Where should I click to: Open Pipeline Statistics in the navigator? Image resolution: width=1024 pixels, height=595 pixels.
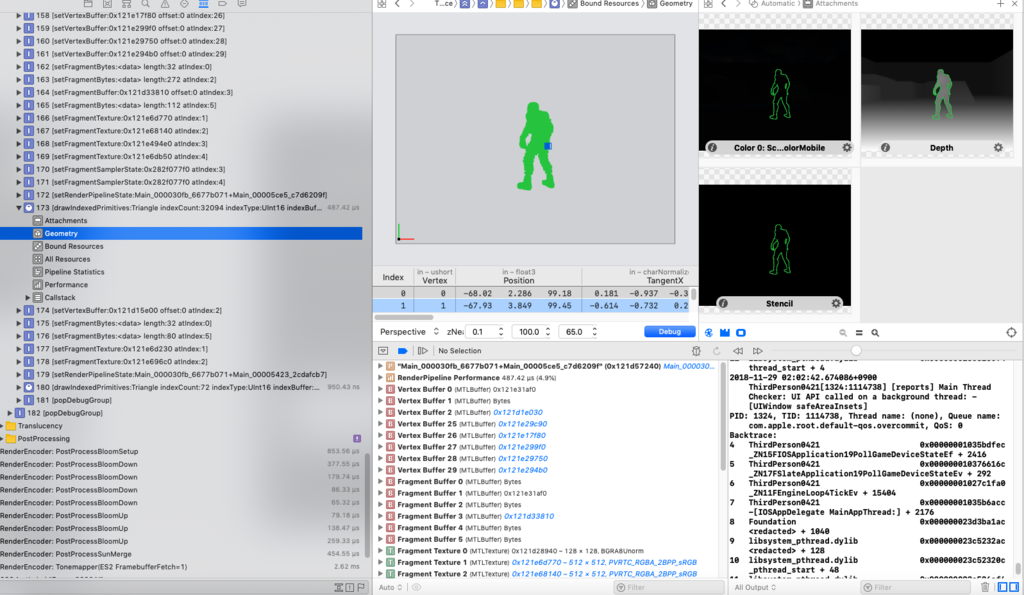point(74,272)
